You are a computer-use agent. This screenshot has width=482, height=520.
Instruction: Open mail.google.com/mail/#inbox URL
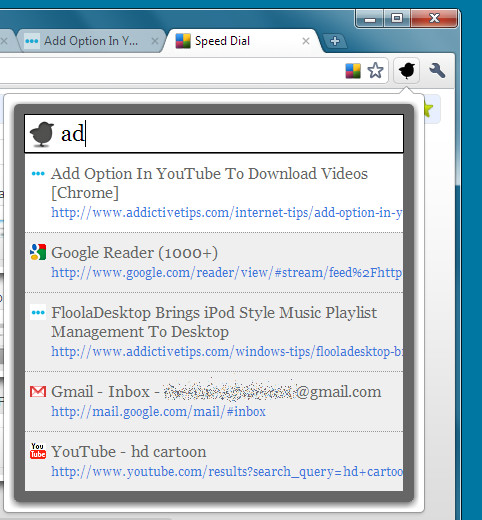(158, 412)
